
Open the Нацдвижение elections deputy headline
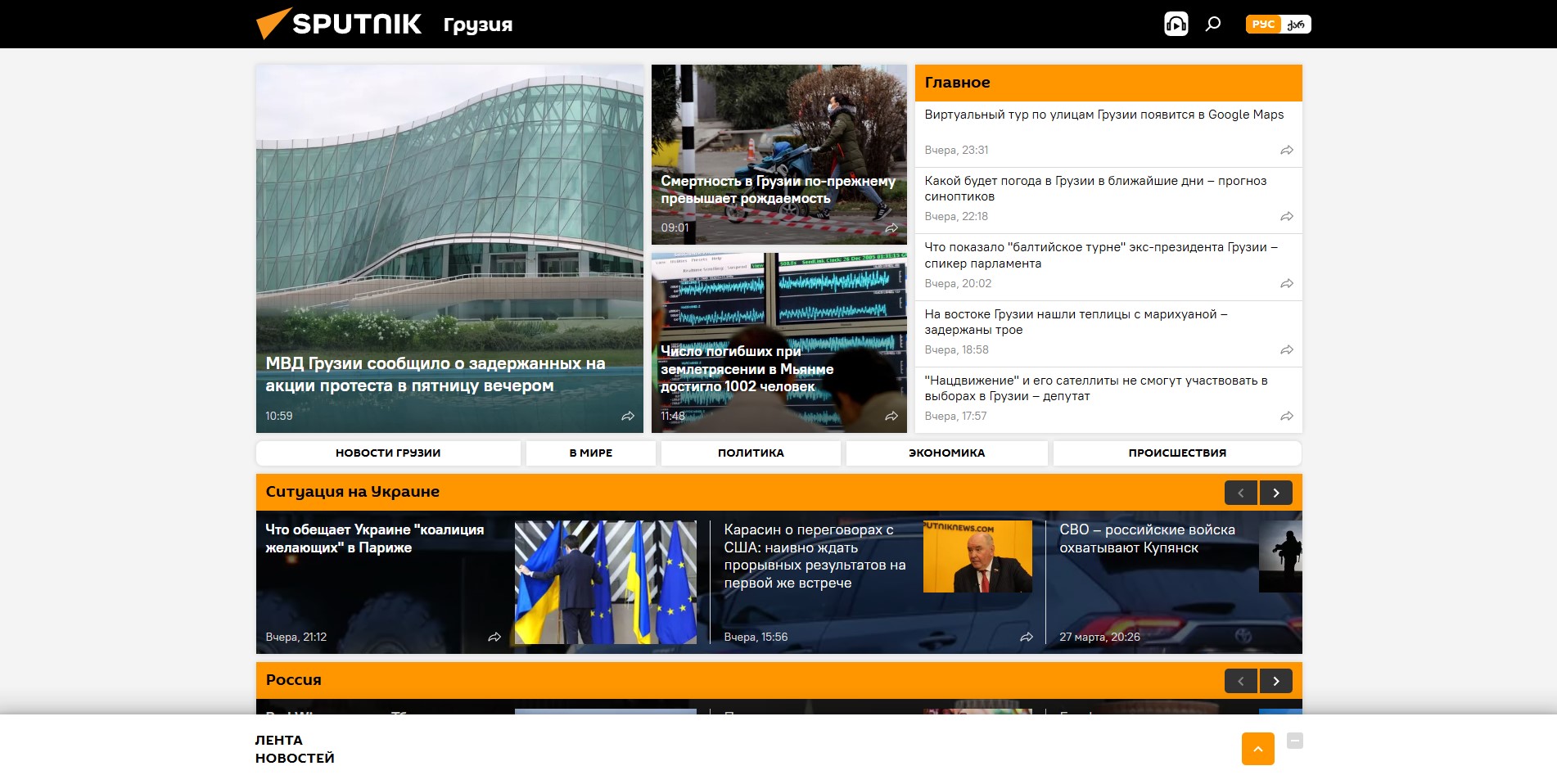1096,388
